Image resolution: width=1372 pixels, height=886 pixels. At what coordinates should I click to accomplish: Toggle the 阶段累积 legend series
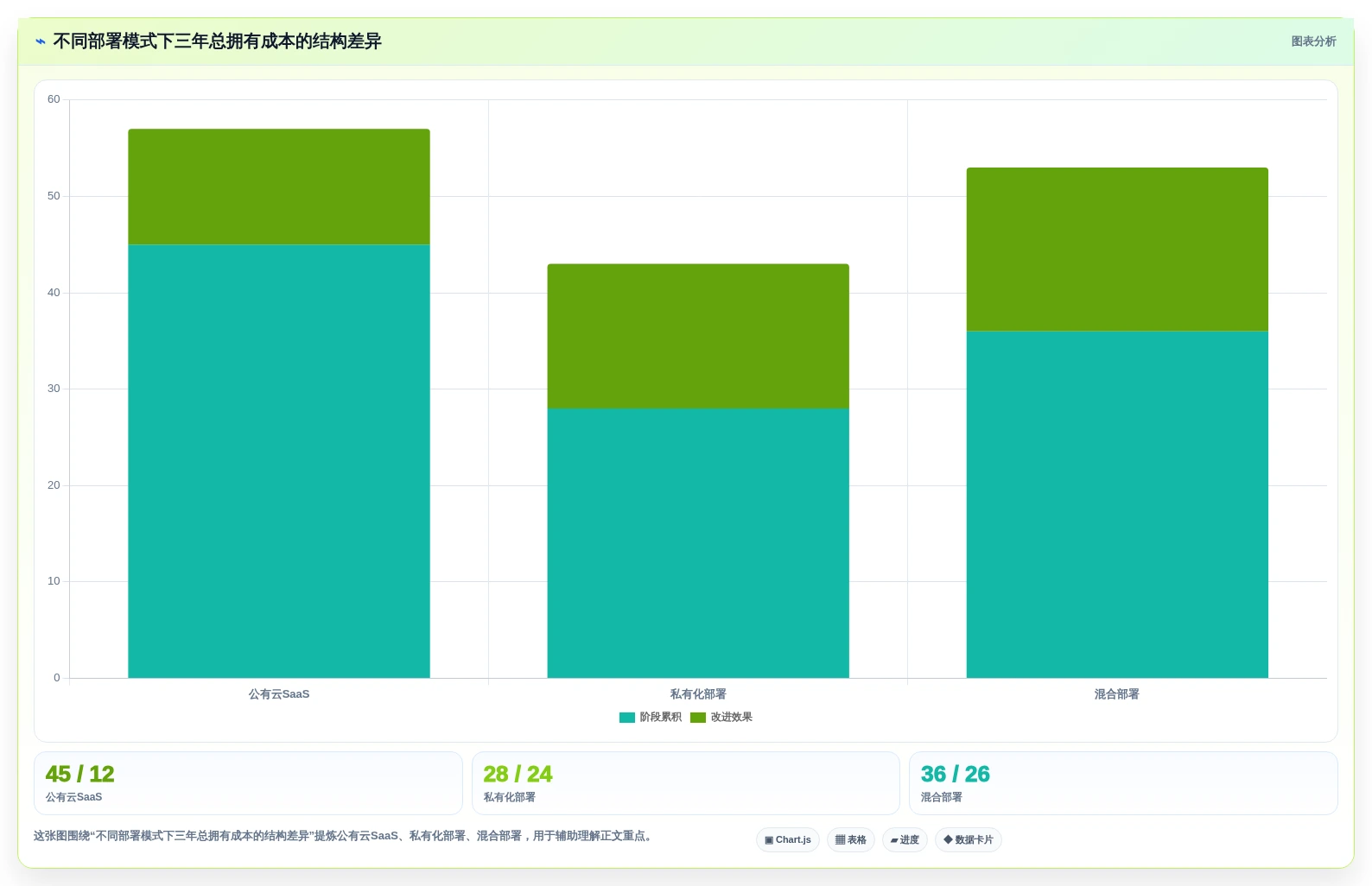[x=651, y=718]
